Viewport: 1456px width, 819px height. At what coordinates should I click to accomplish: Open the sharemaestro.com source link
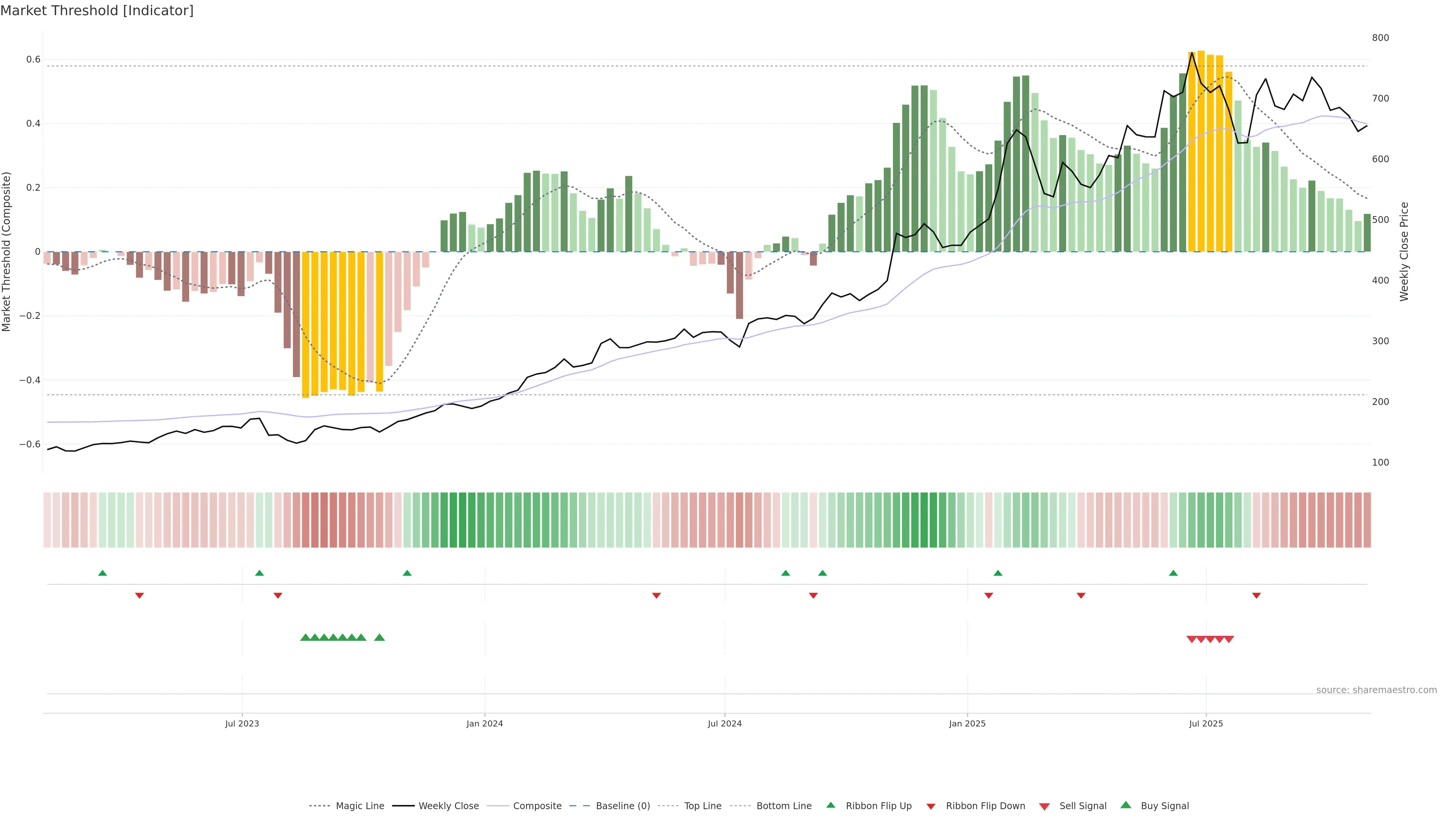pos(1376,690)
